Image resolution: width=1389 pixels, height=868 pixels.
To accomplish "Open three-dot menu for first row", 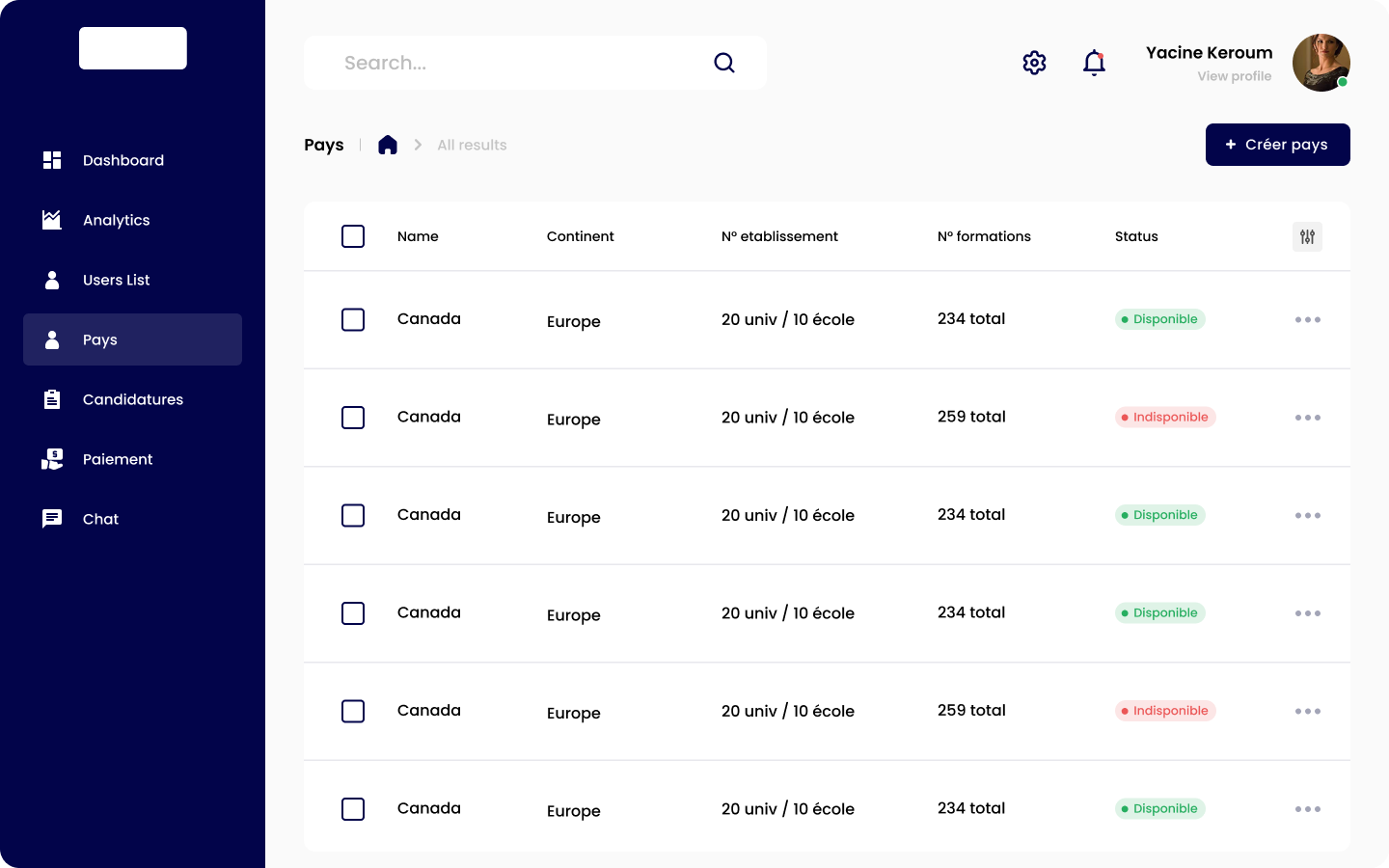I will tap(1307, 319).
